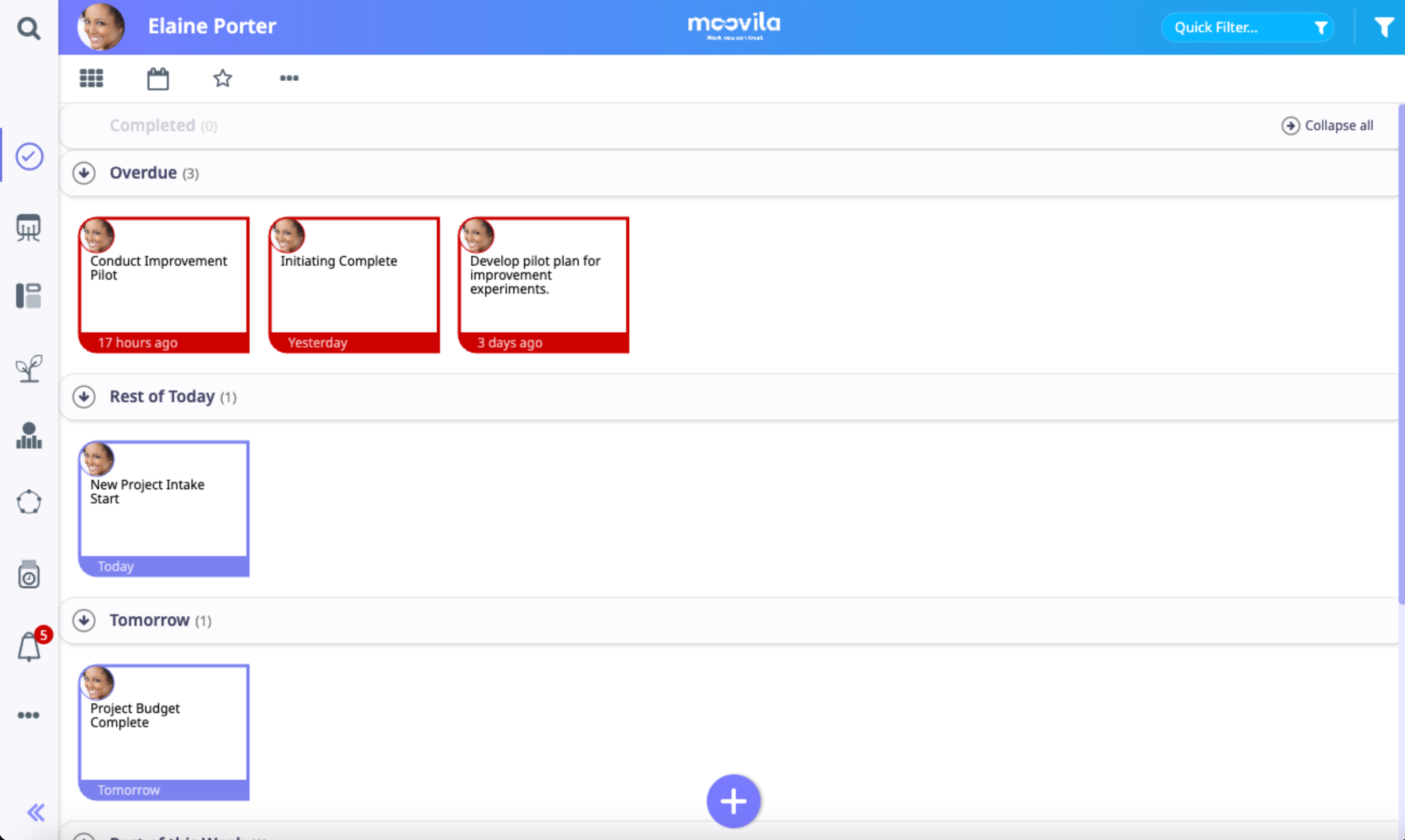Collapse the Overdue section
Image resolution: width=1405 pixels, height=840 pixels.
[x=84, y=173]
